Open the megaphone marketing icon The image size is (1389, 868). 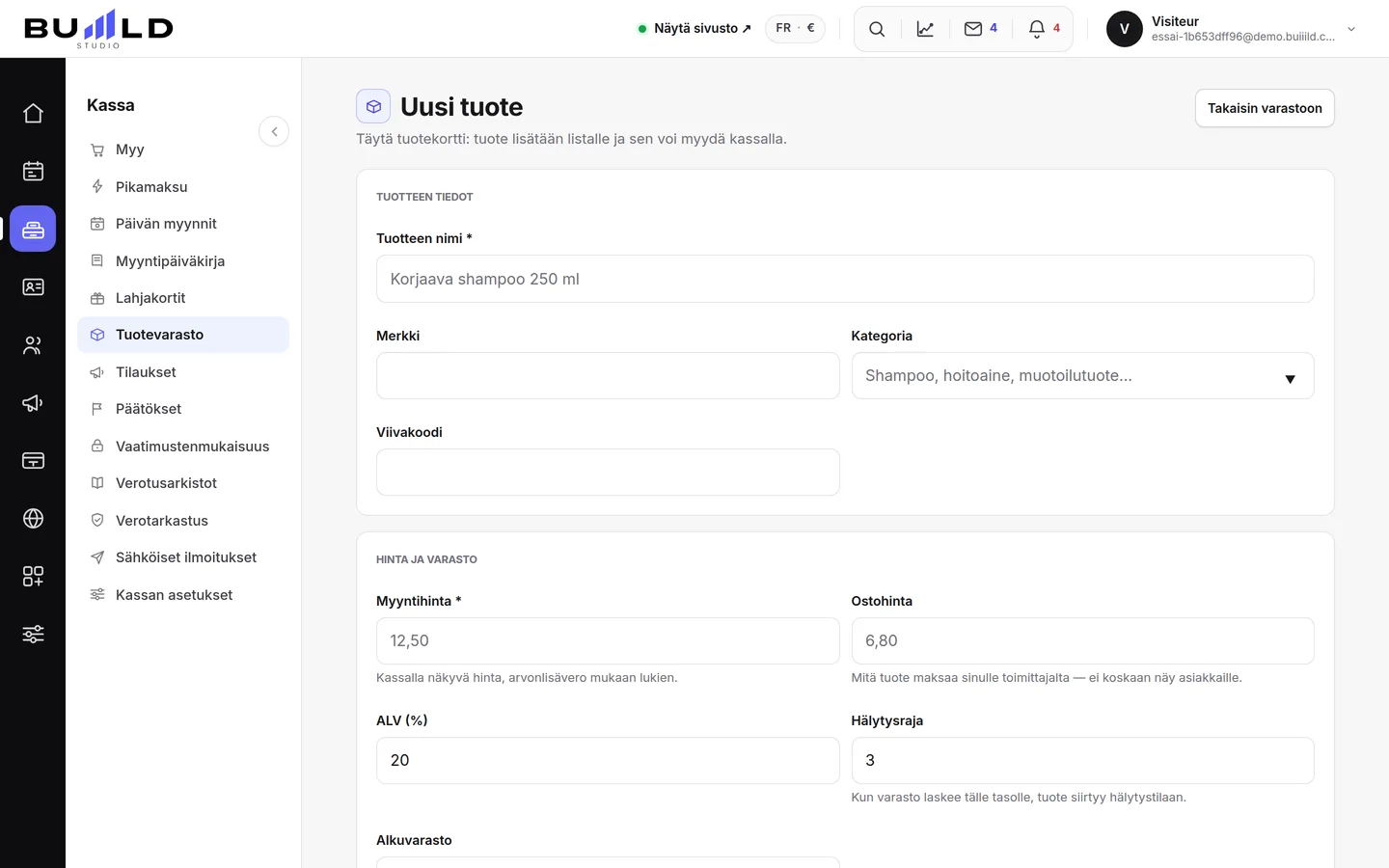[33, 403]
